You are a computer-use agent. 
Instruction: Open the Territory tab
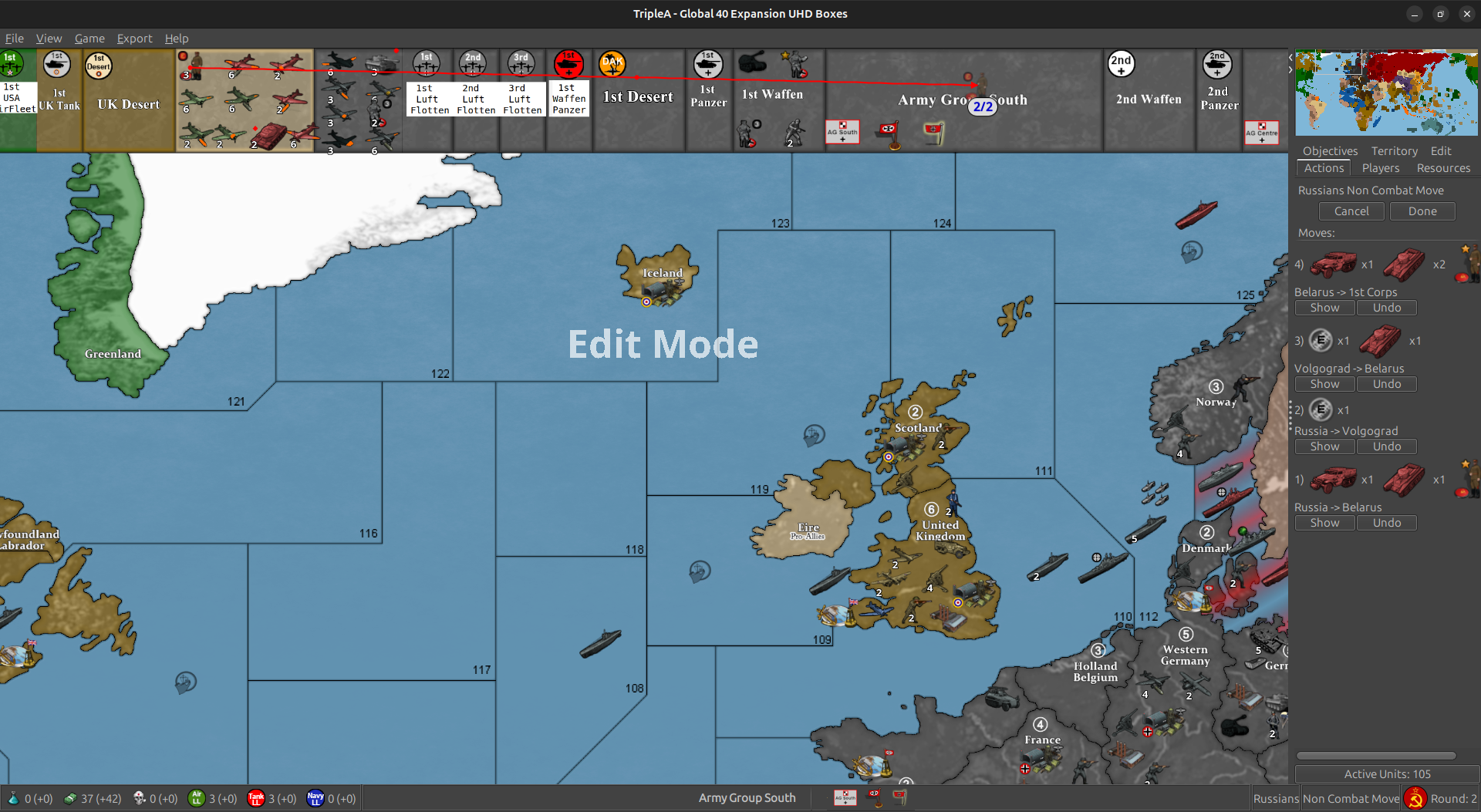click(1394, 151)
